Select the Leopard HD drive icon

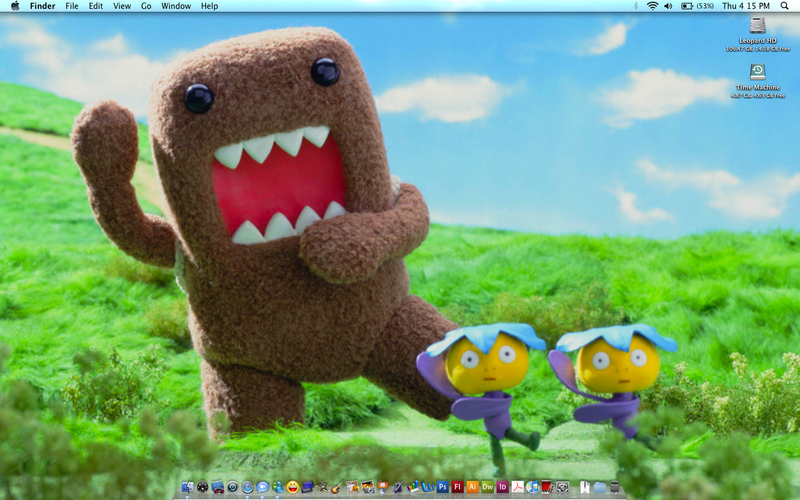[x=758, y=26]
